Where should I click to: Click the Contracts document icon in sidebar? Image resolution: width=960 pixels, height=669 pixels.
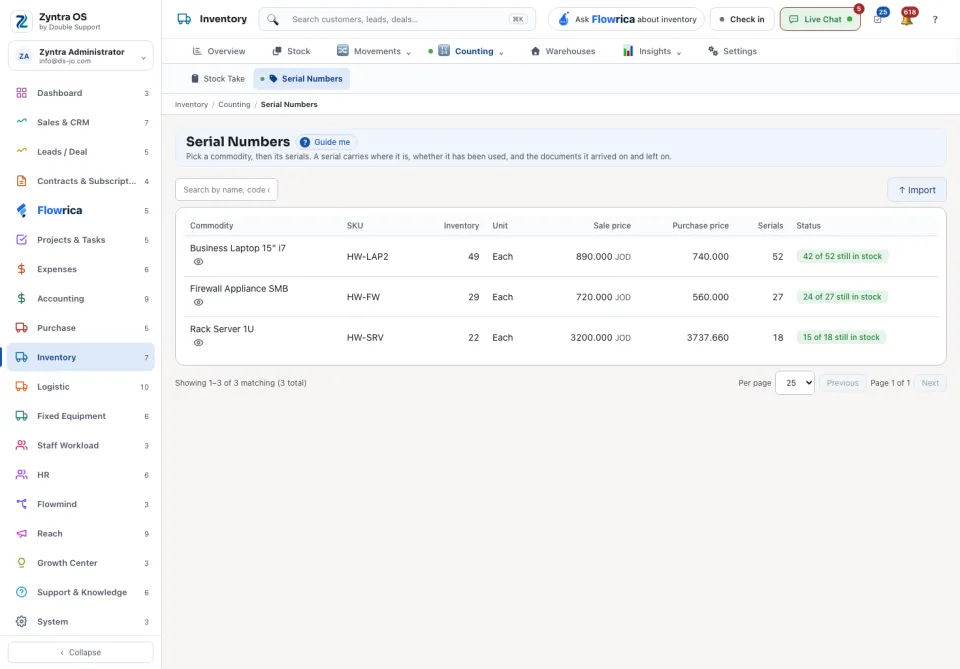point(21,181)
